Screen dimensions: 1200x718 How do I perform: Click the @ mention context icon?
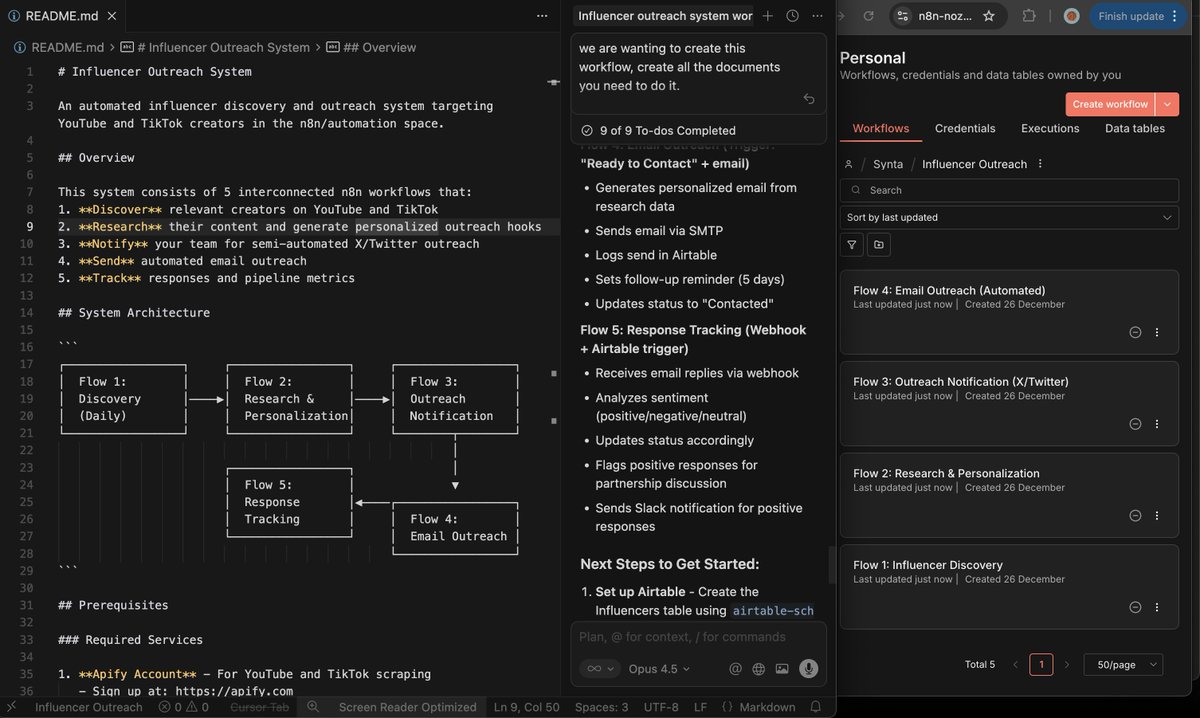click(x=736, y=669)
